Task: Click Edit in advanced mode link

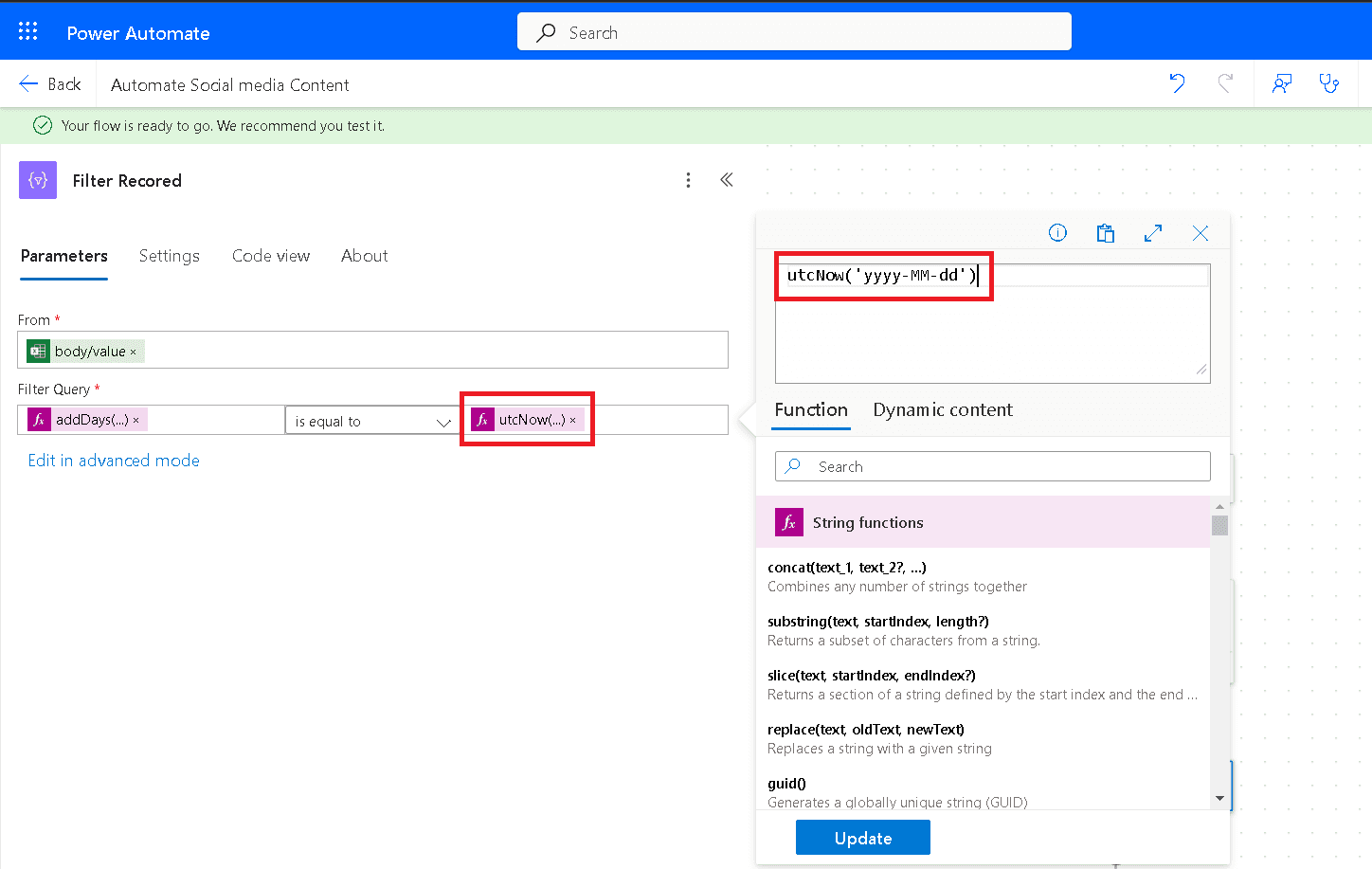Action: [114, 461]
